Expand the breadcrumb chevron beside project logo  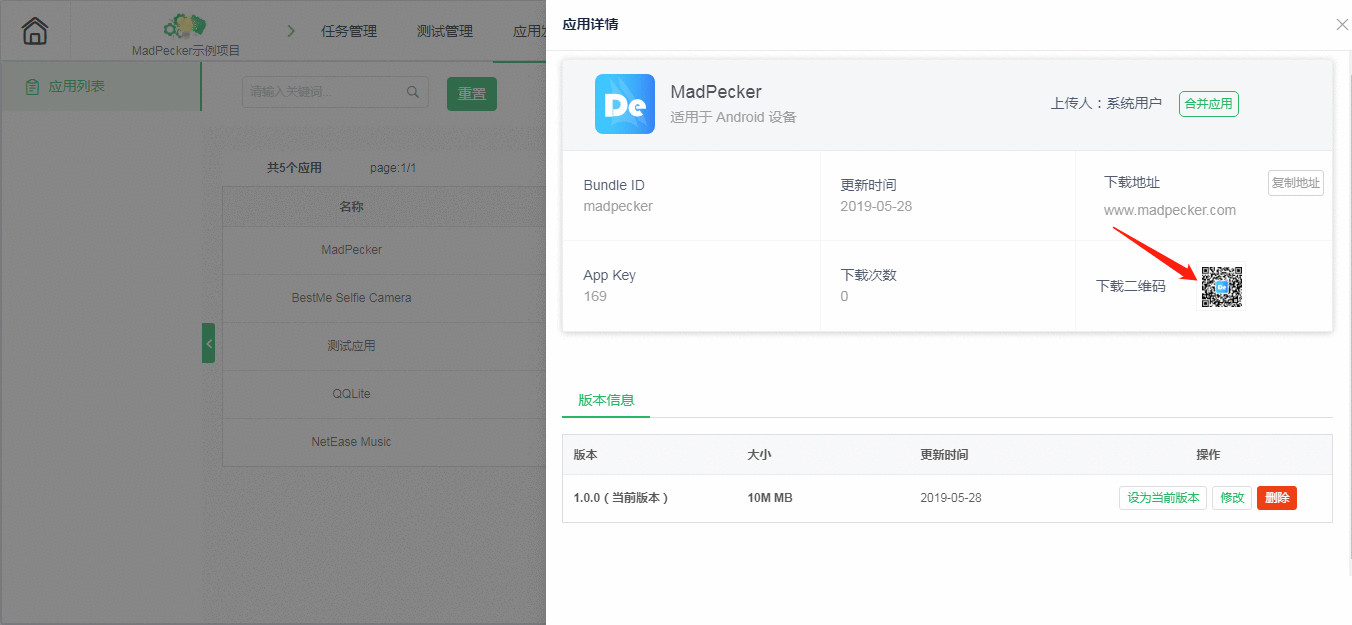(x=291, y=31)
